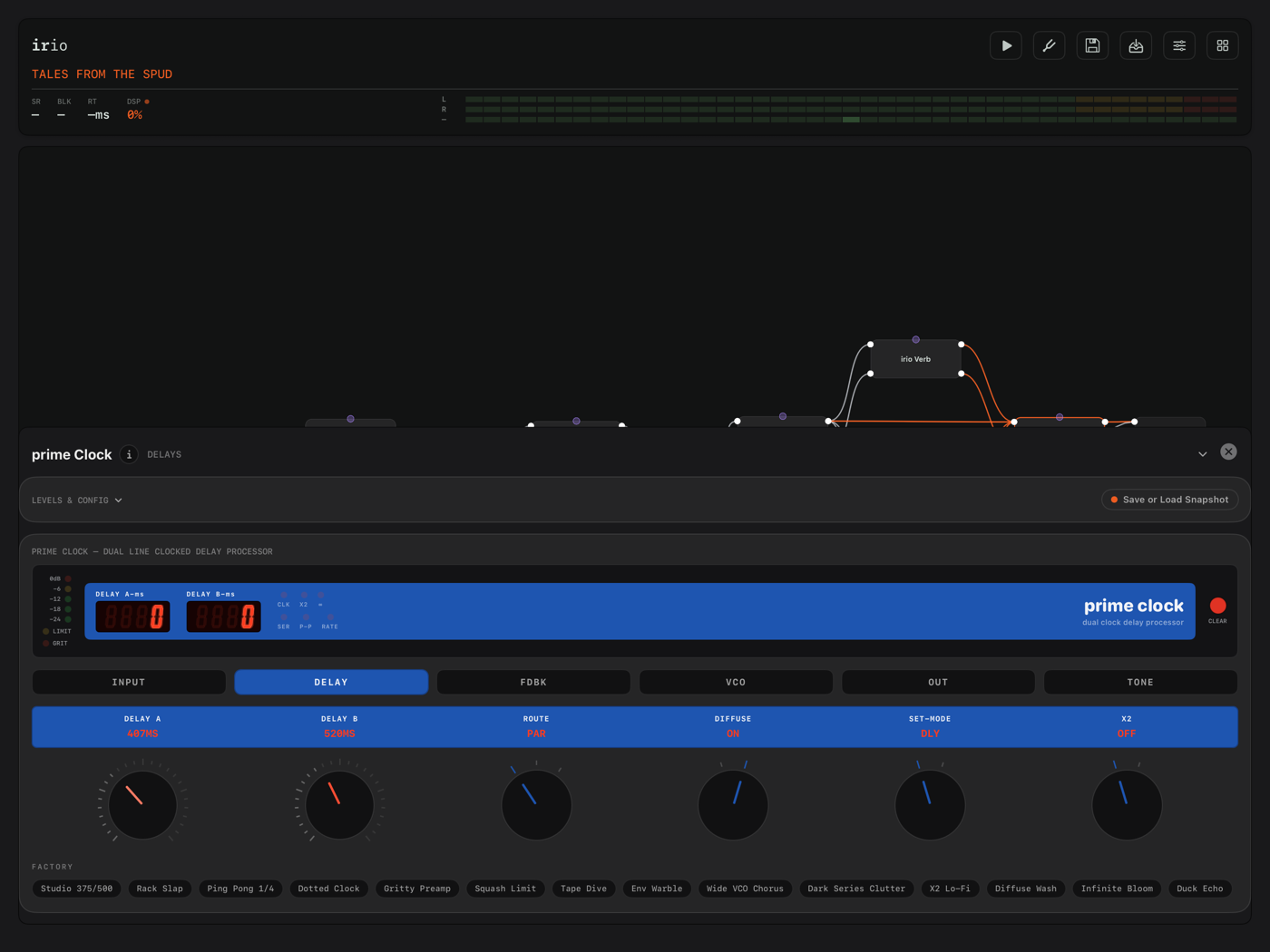The height and width of the screenshot is (952, 1270).
Task: Show prime Clock info icon
Action: tap(129, 454)
